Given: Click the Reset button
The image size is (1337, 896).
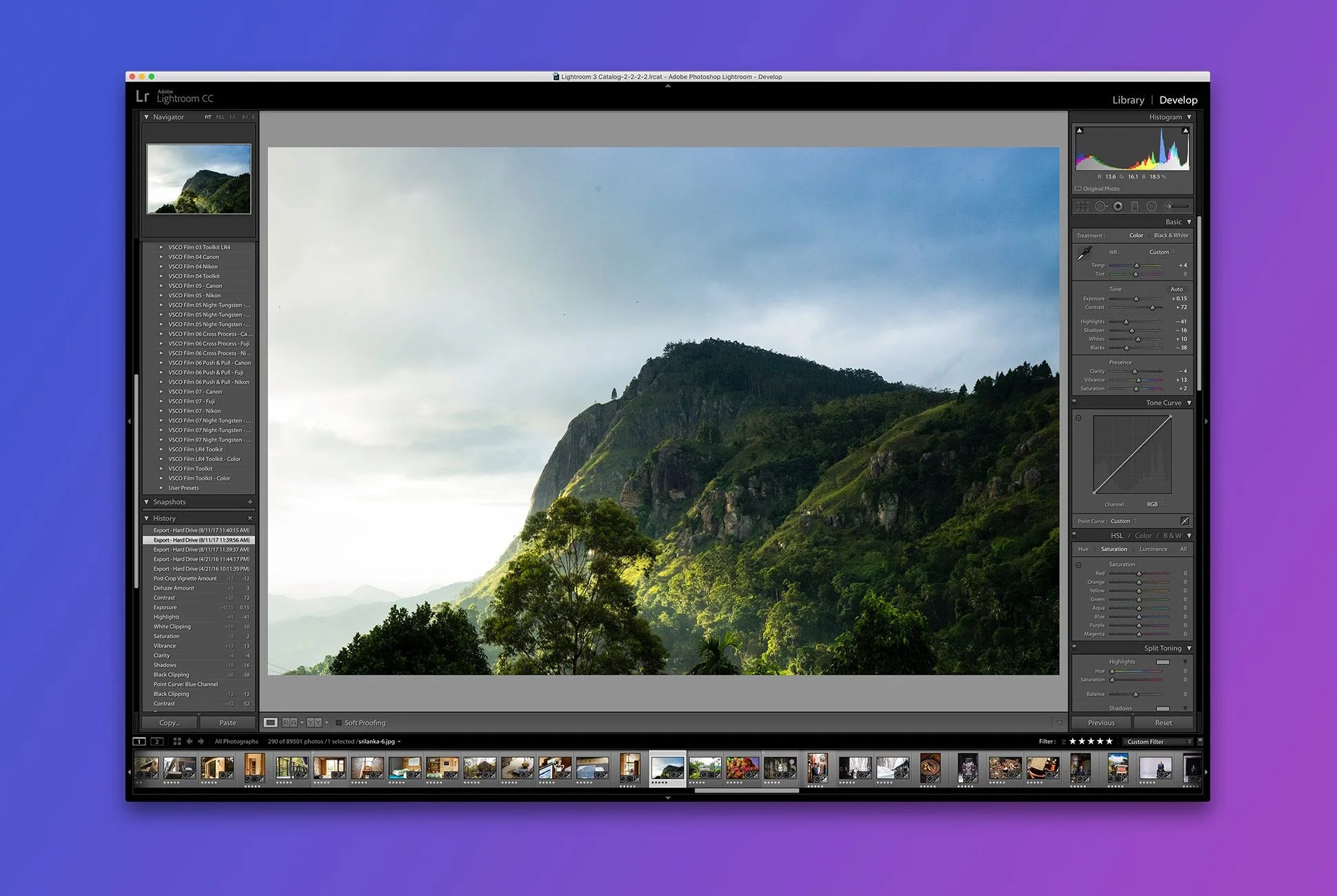Looking at the screenshot, I should (x=1163, y=723).
